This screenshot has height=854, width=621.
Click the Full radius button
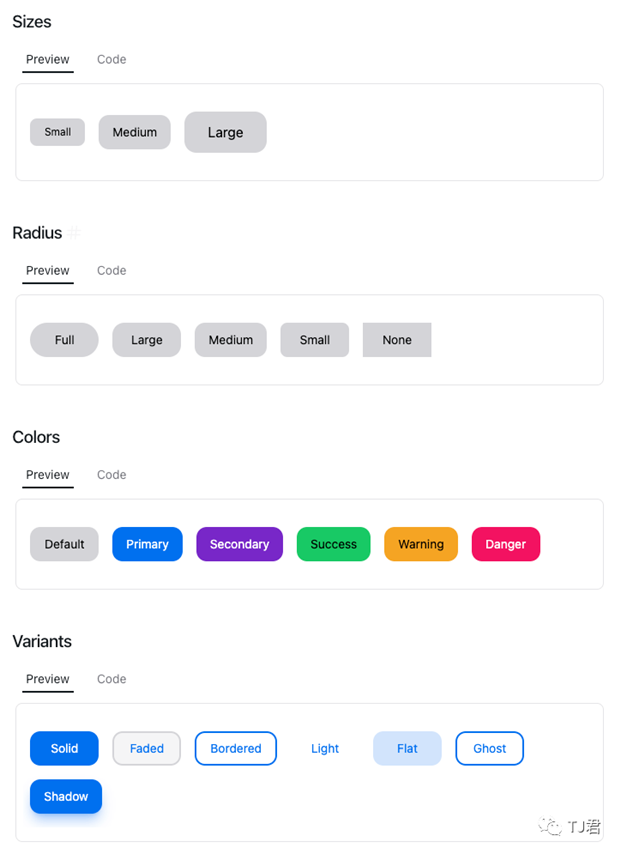coord(64,340)
